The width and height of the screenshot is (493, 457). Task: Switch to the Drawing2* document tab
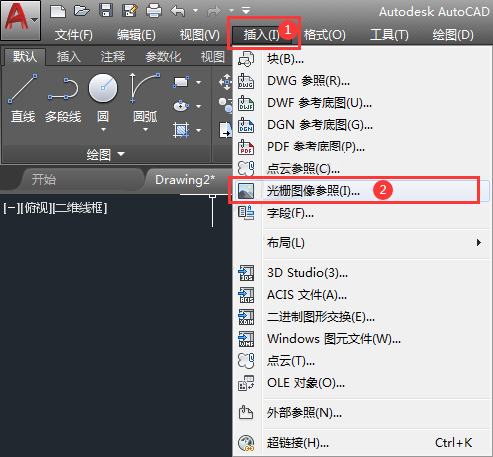click(x=185, y=180)
